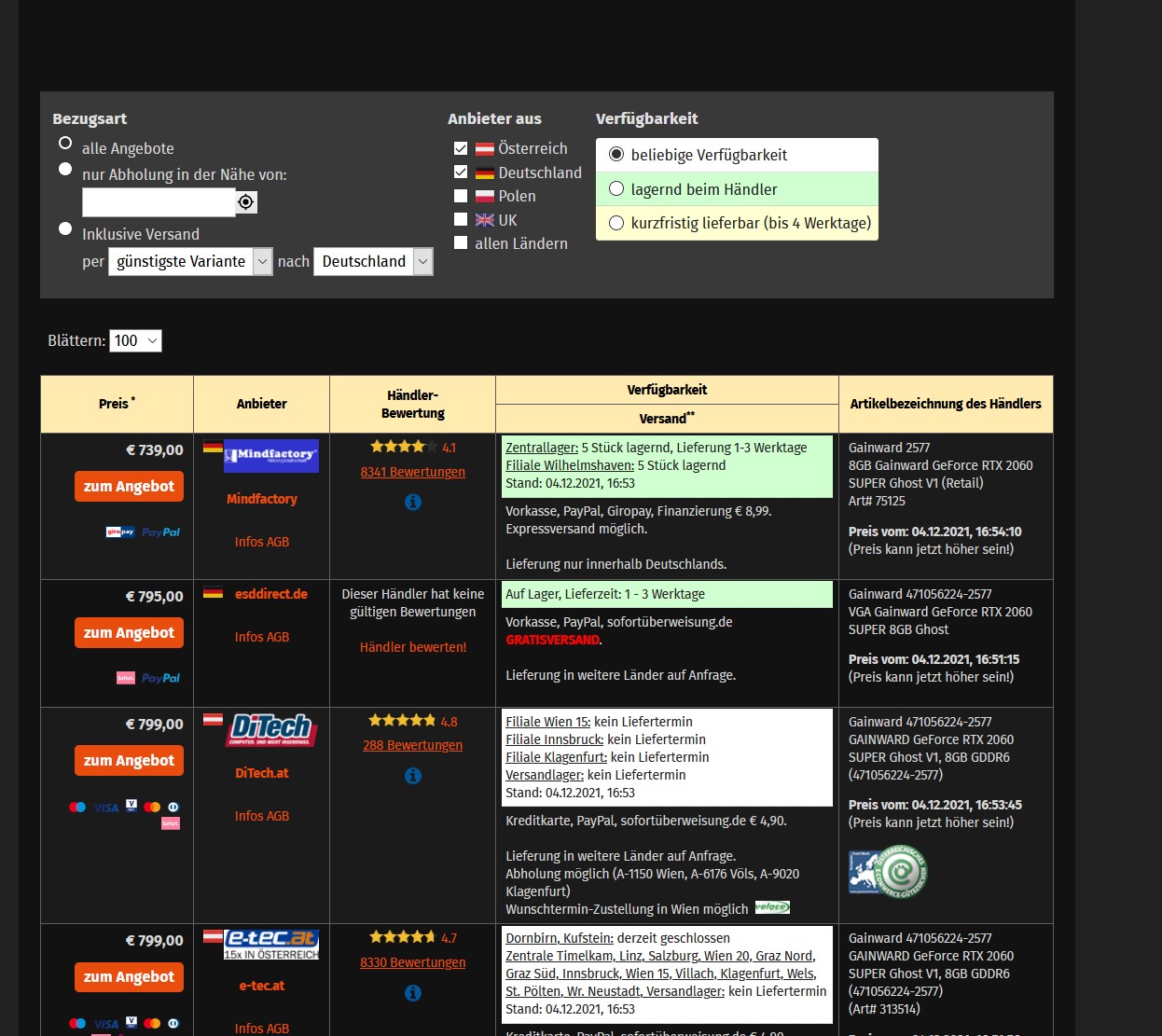Open the e-tec.at vendor name link
Viewport: 1162px width, 1036px height.
(262, 986)
